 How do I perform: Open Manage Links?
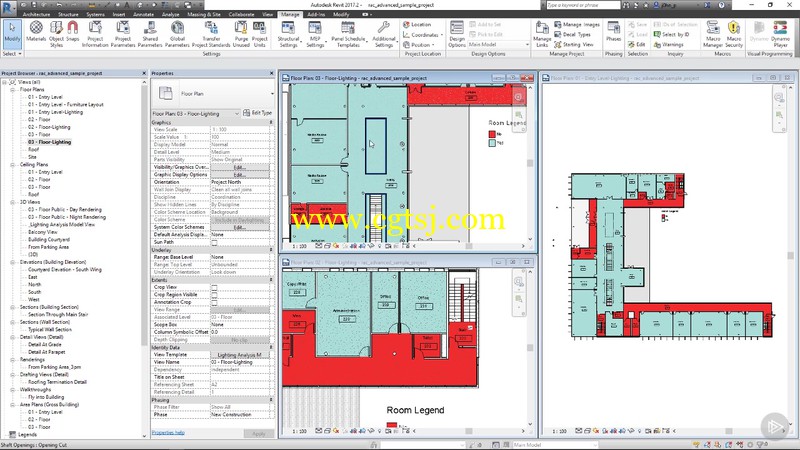542,34
